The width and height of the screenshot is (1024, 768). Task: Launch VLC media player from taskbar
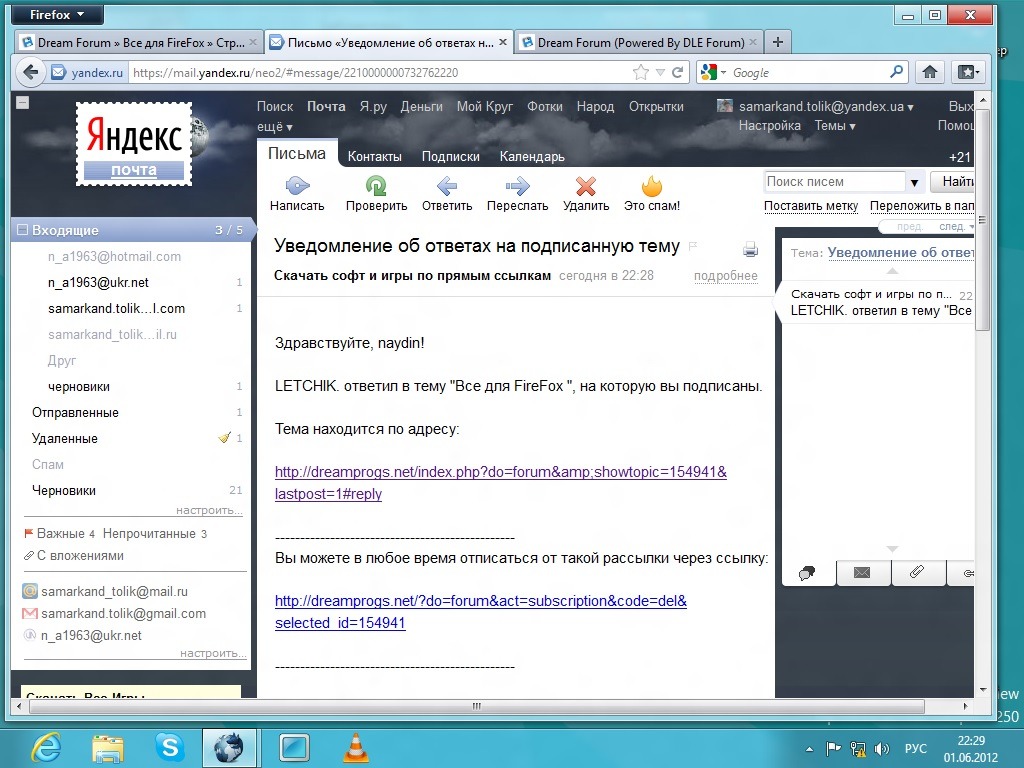(x=356, y=747)
